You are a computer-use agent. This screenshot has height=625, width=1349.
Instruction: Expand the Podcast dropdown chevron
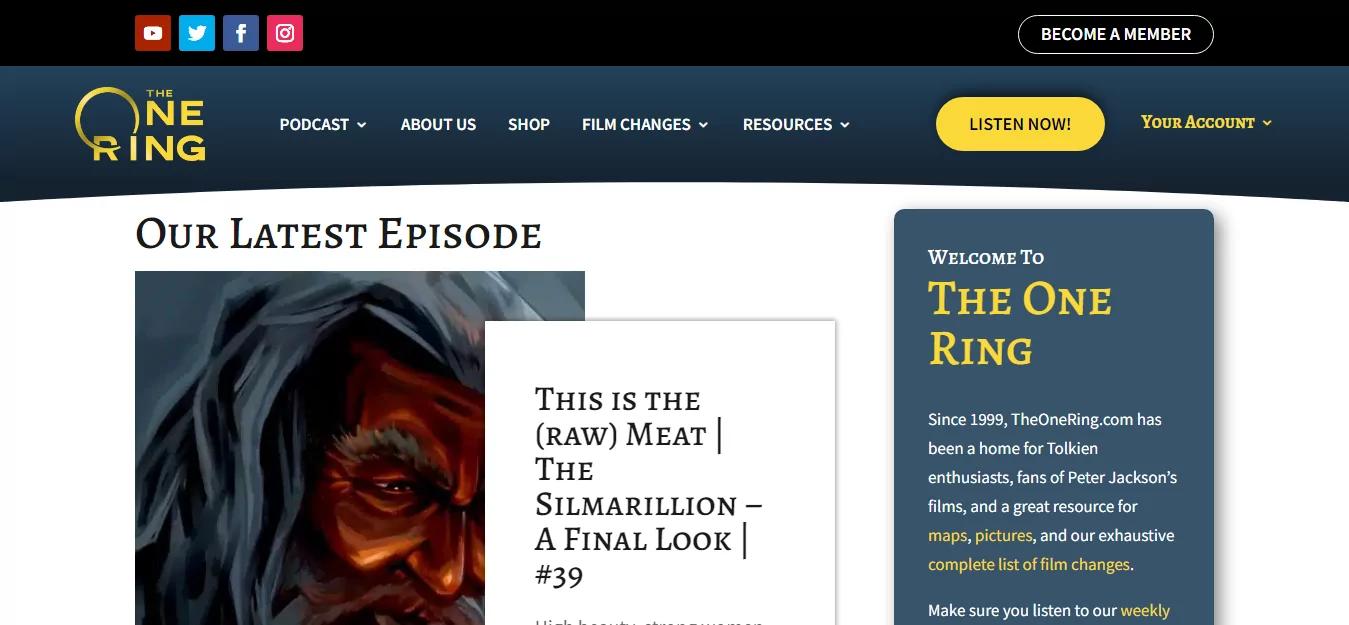click(x=362, y=125)
